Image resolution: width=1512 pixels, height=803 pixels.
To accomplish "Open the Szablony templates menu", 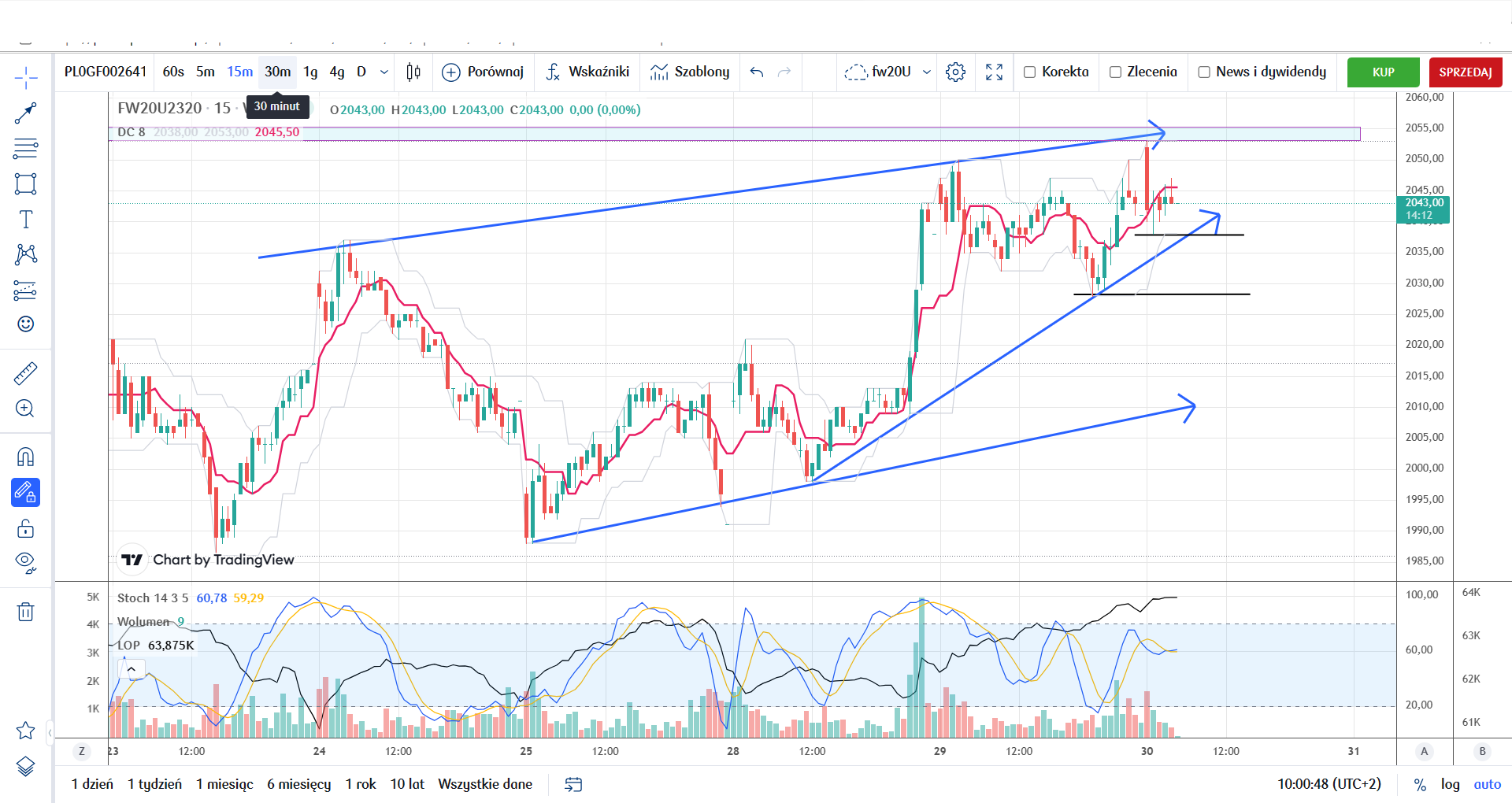I will [x=690, y=72].
